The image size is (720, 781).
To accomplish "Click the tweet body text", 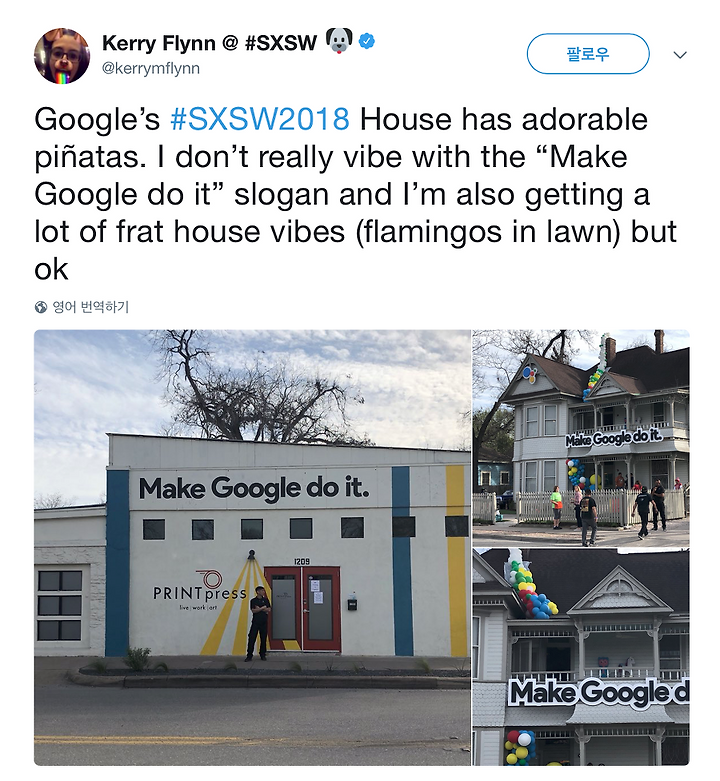I will pos(356,194).
